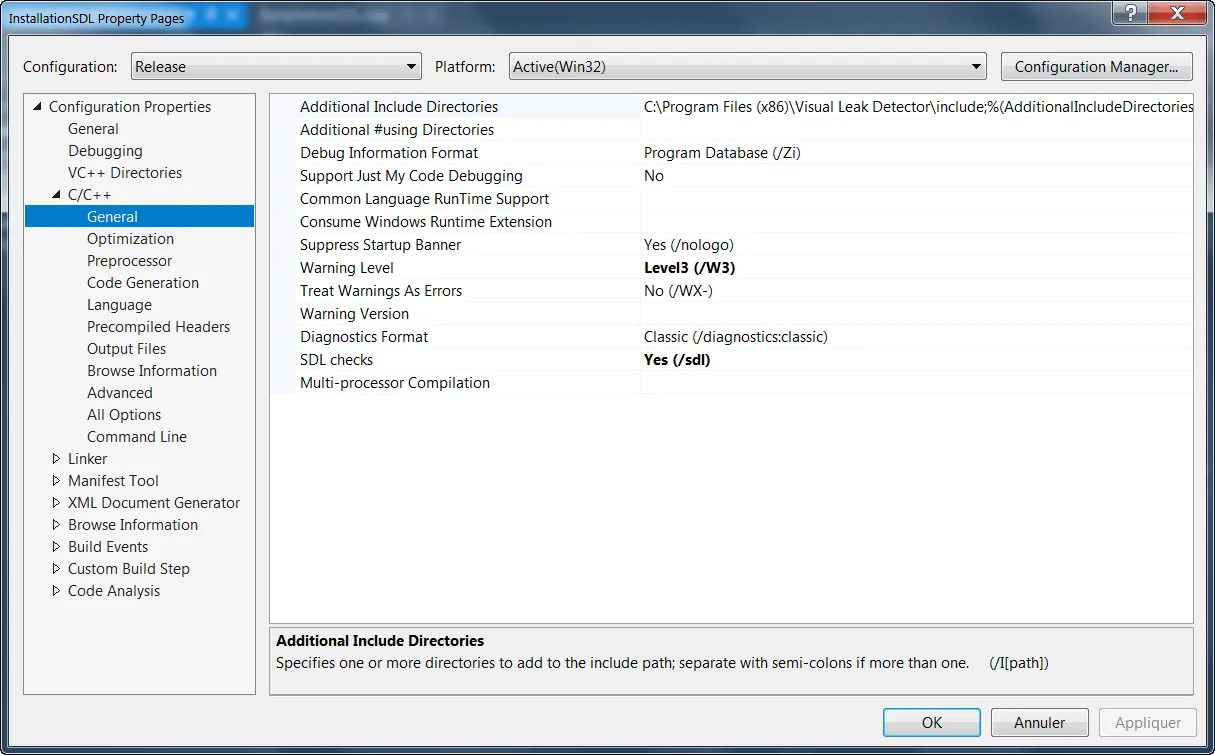Viewport: 1215px width, 755px height.
Task: Select the highlighted General item under C/C++
Action: (139, 217)
